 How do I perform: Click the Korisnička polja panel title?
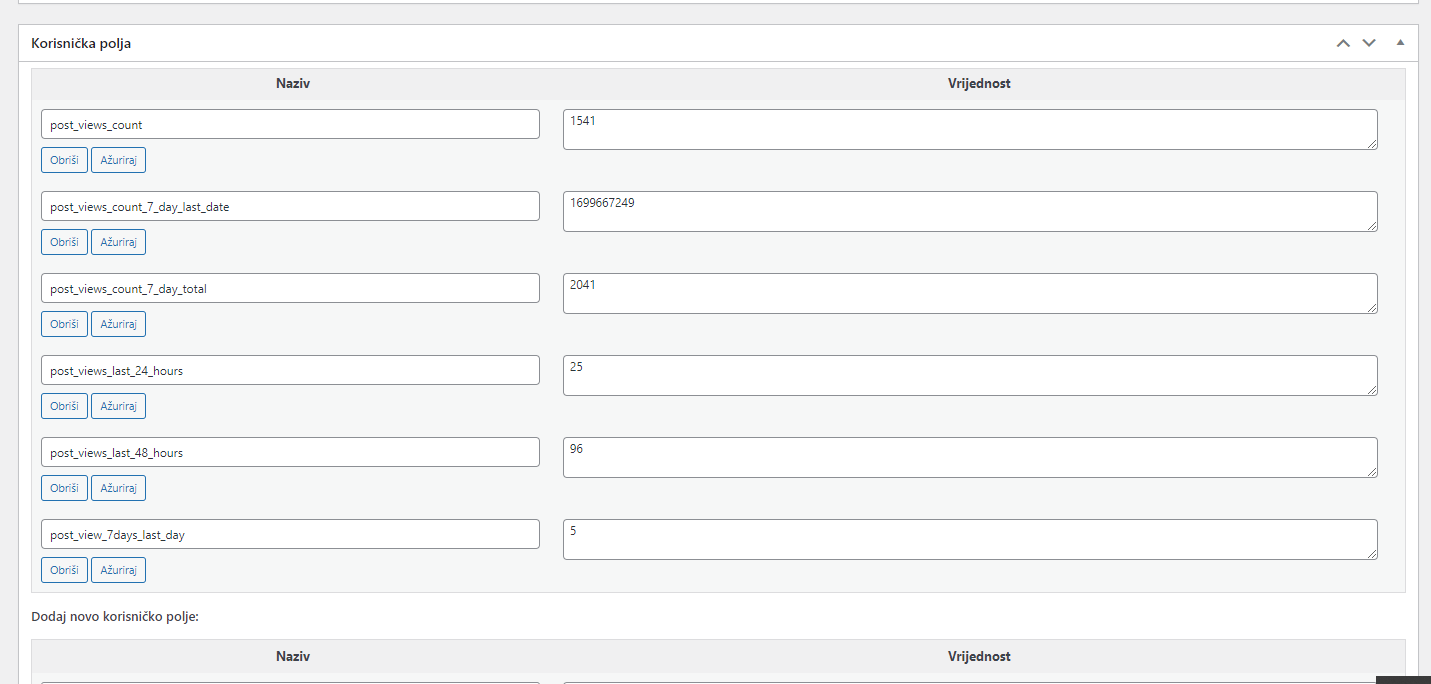(81, 44)
